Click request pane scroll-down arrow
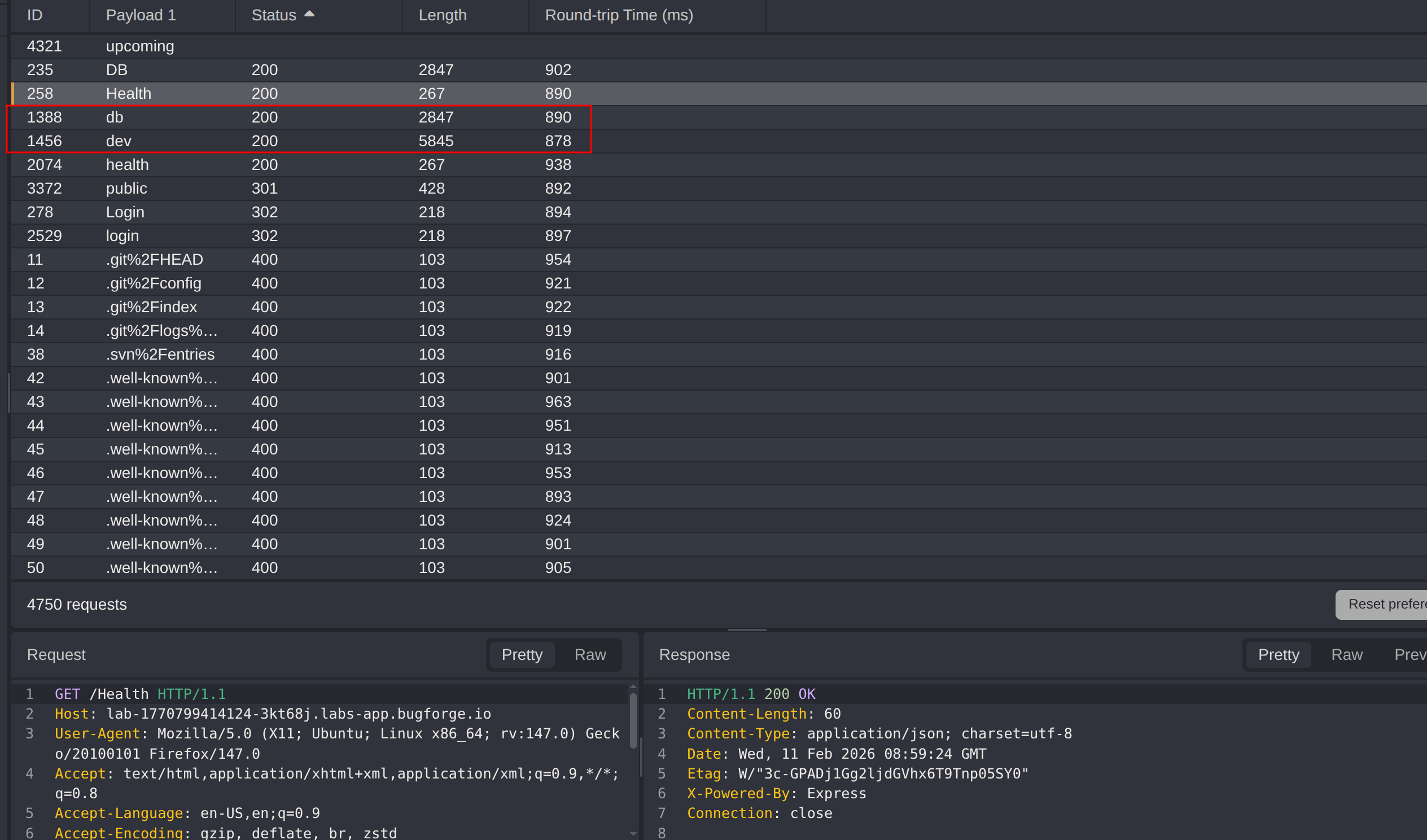Image resolution: width=1427 pixels, height=840 pixels. (x=633, y=833)
